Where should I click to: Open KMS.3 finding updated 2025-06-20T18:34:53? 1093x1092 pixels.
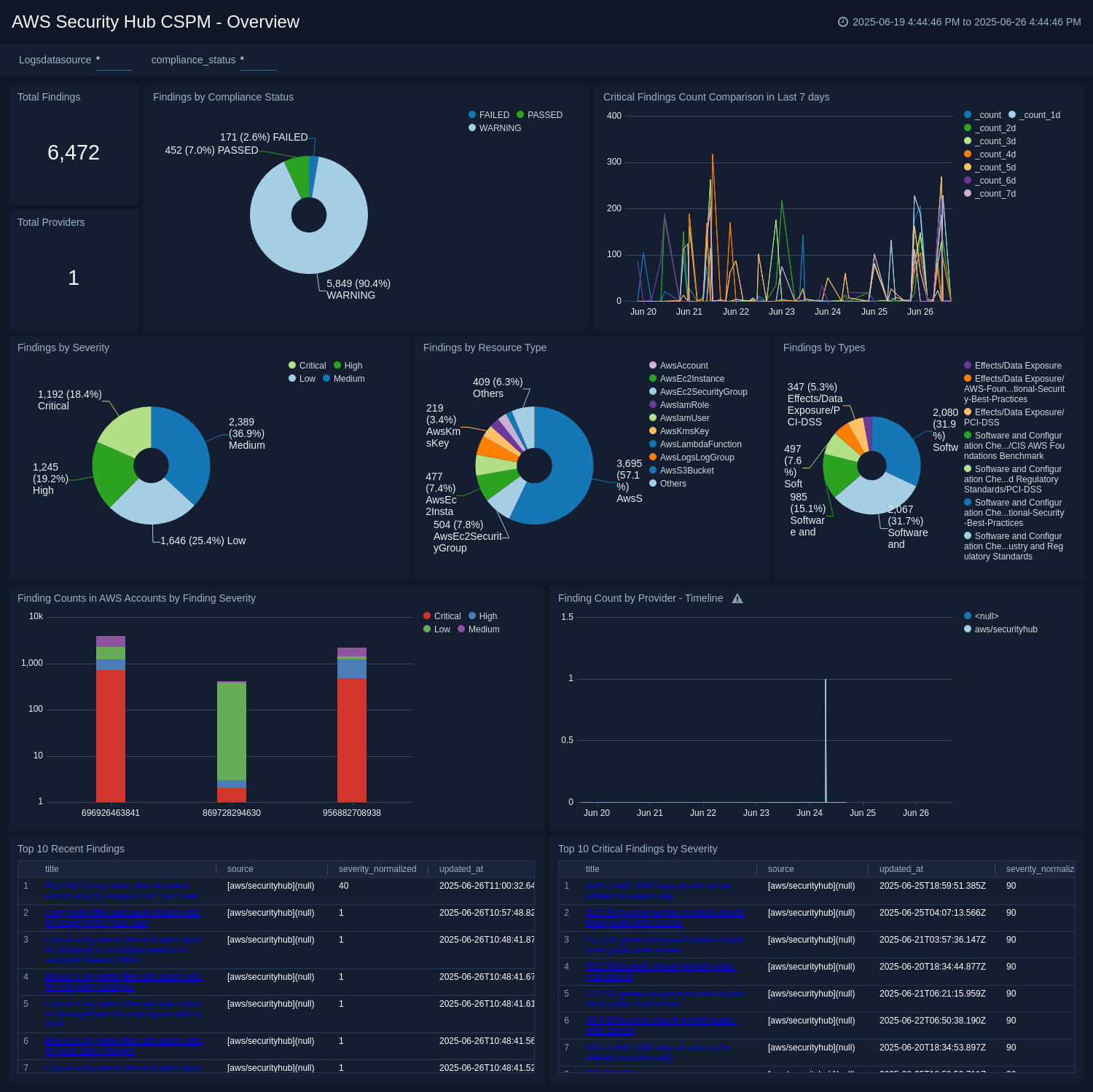(659, 1053)
